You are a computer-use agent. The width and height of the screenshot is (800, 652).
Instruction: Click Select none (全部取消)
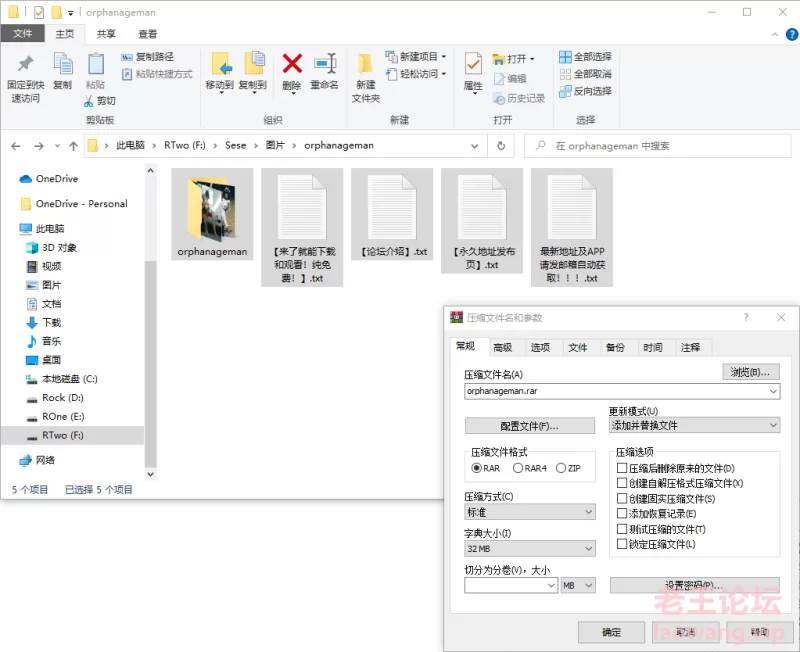pyautogui.click(x=585, y=74)
